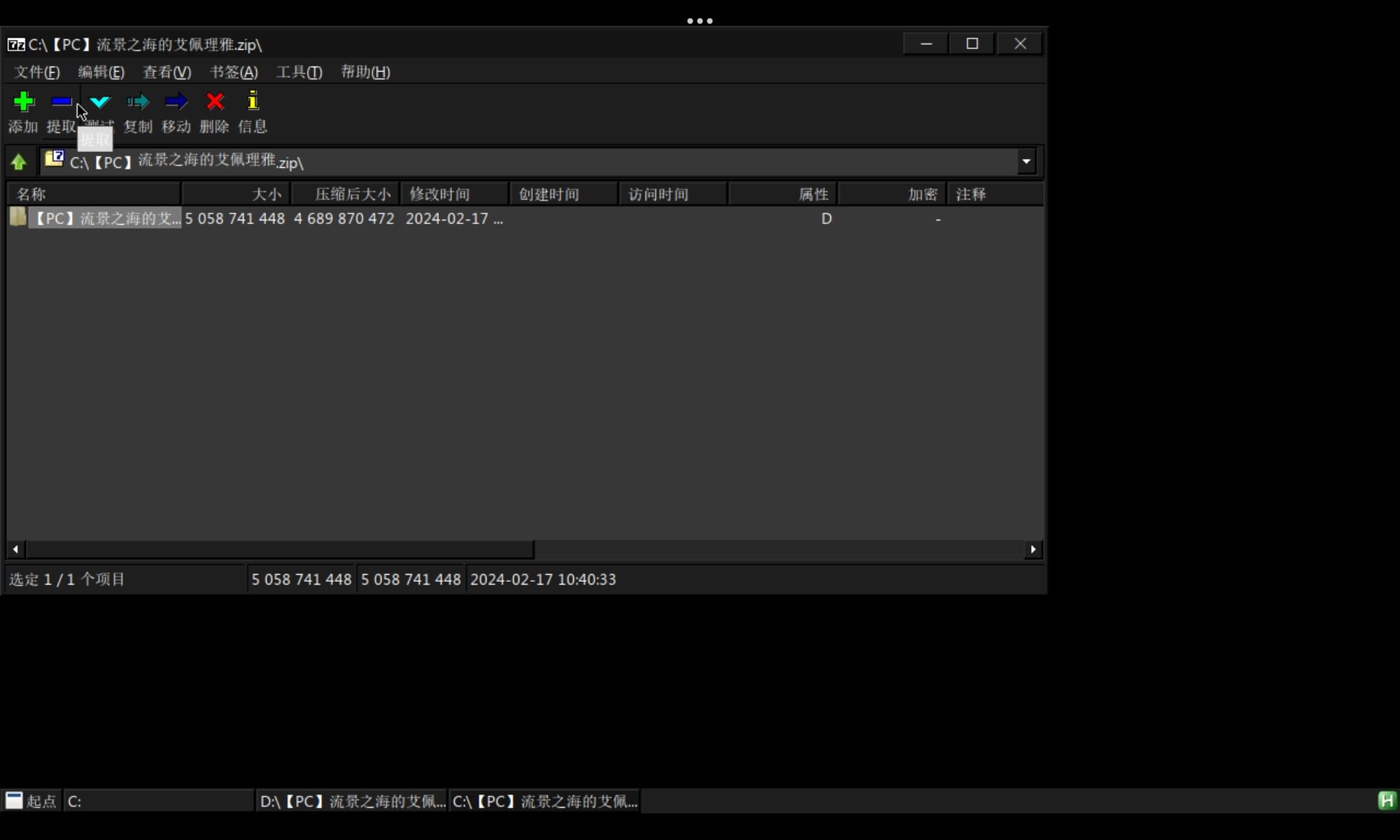Viewport: 1400px width, 840px height.
Task: Click the horizontal scrollbar thumb
Action: point(279,549)
